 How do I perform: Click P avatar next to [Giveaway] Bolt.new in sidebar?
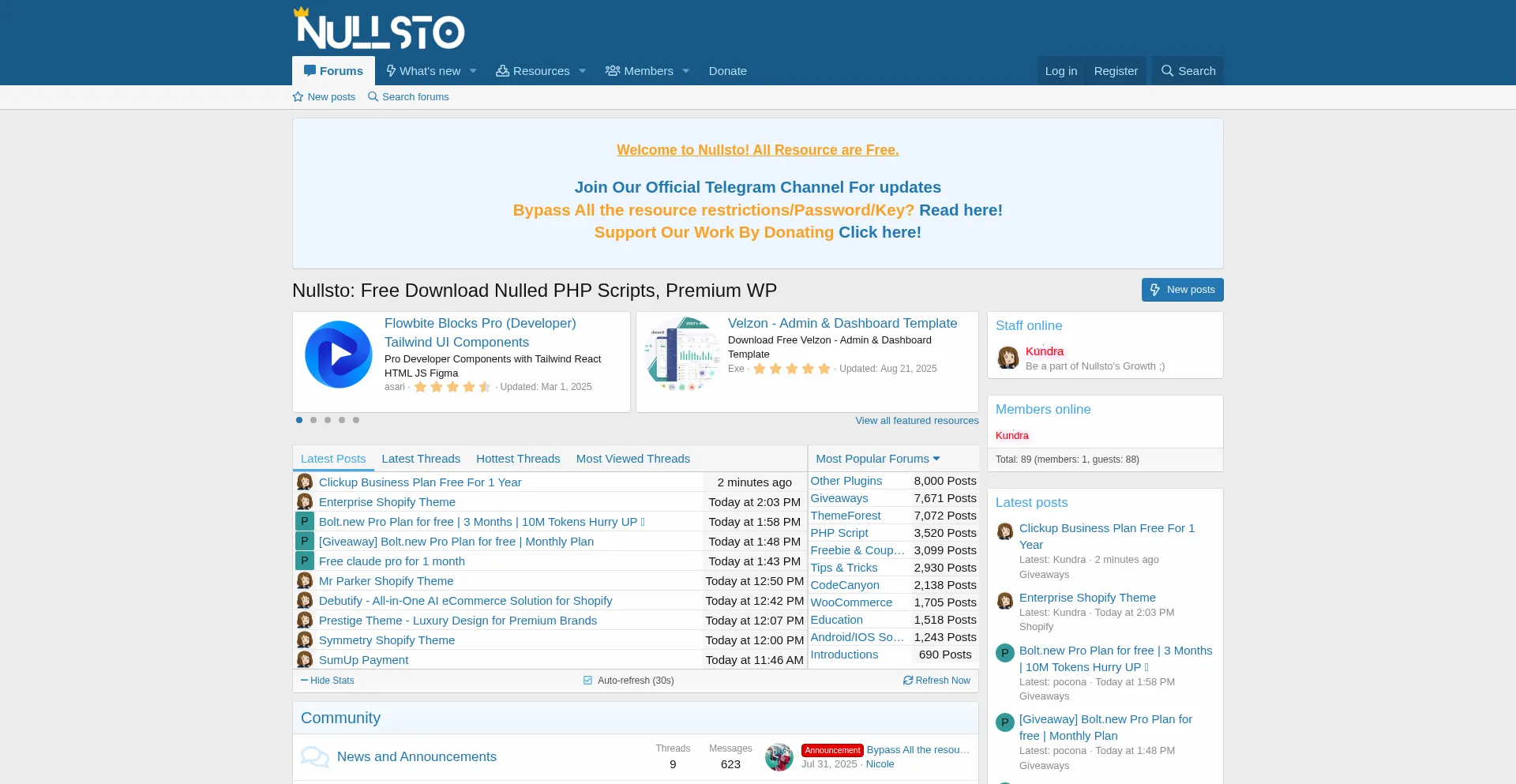click(1005, 722)
